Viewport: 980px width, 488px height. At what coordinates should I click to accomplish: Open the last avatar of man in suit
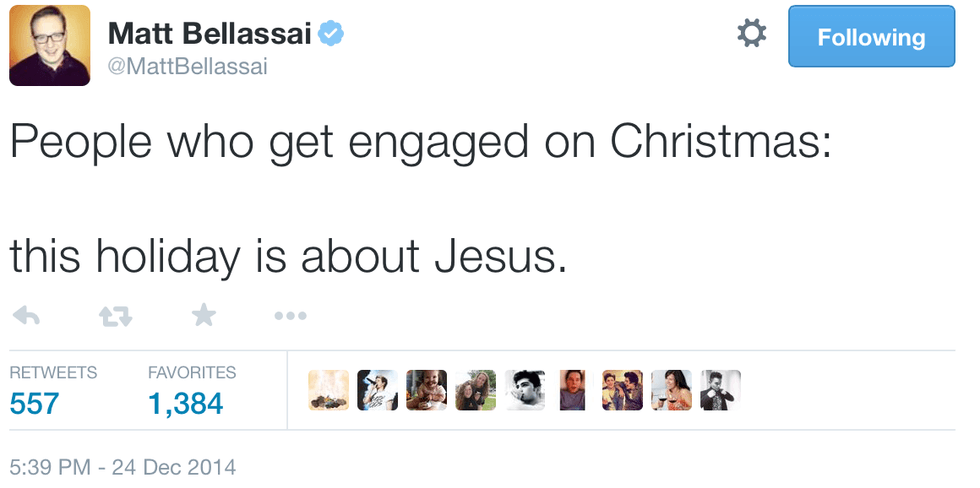pyautogui.click(x=720, y=390)
